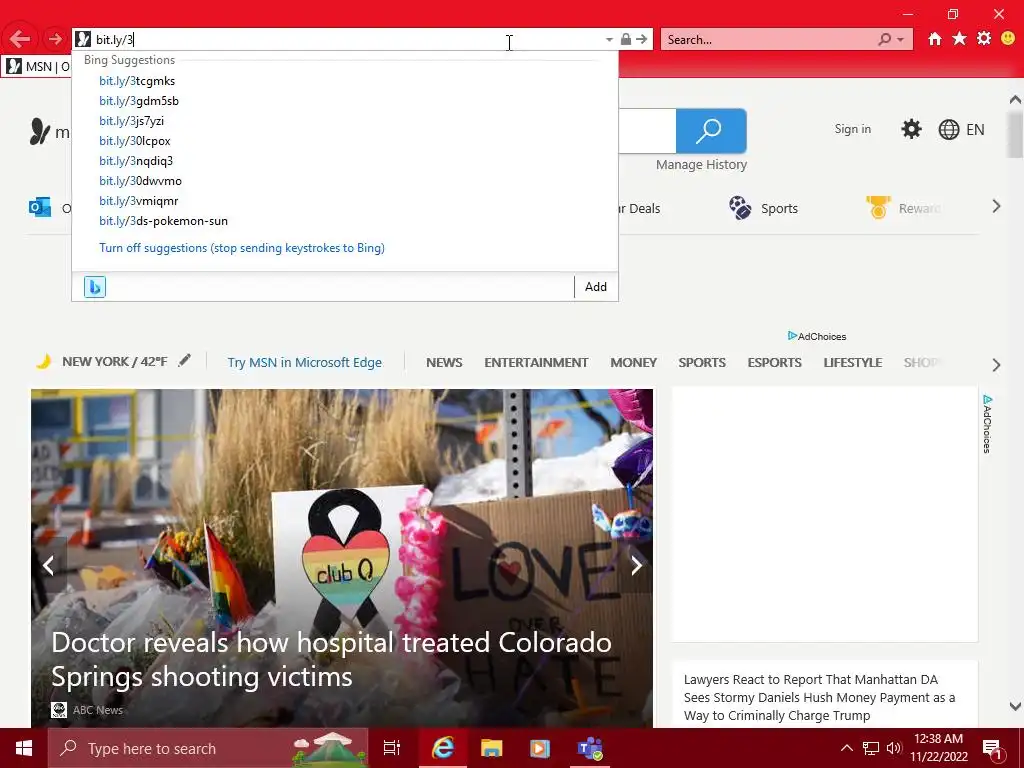Open the Manhattan DA Stormy Daniels article

[x=820, y=697]
